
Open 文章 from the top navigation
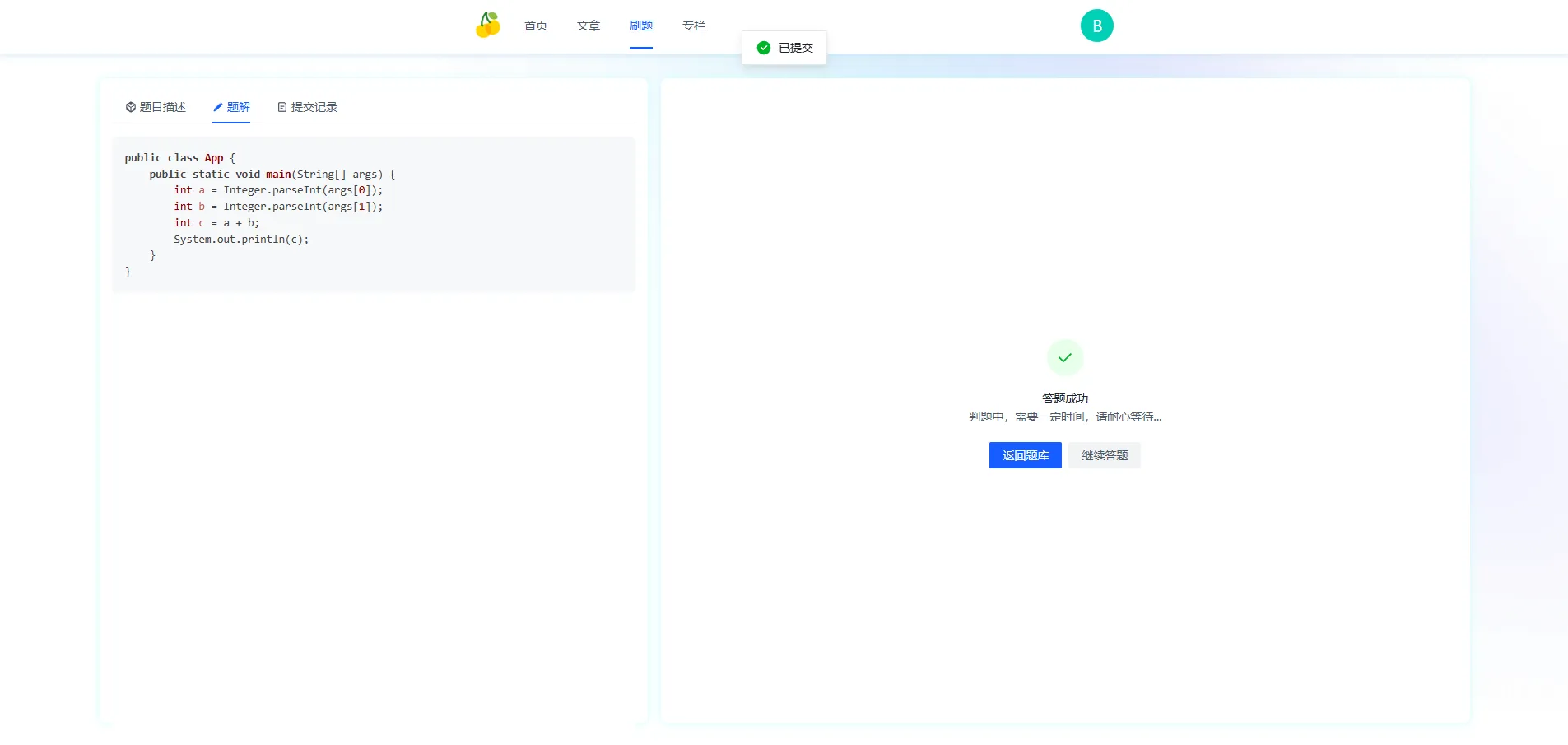[x=588, y=26]
